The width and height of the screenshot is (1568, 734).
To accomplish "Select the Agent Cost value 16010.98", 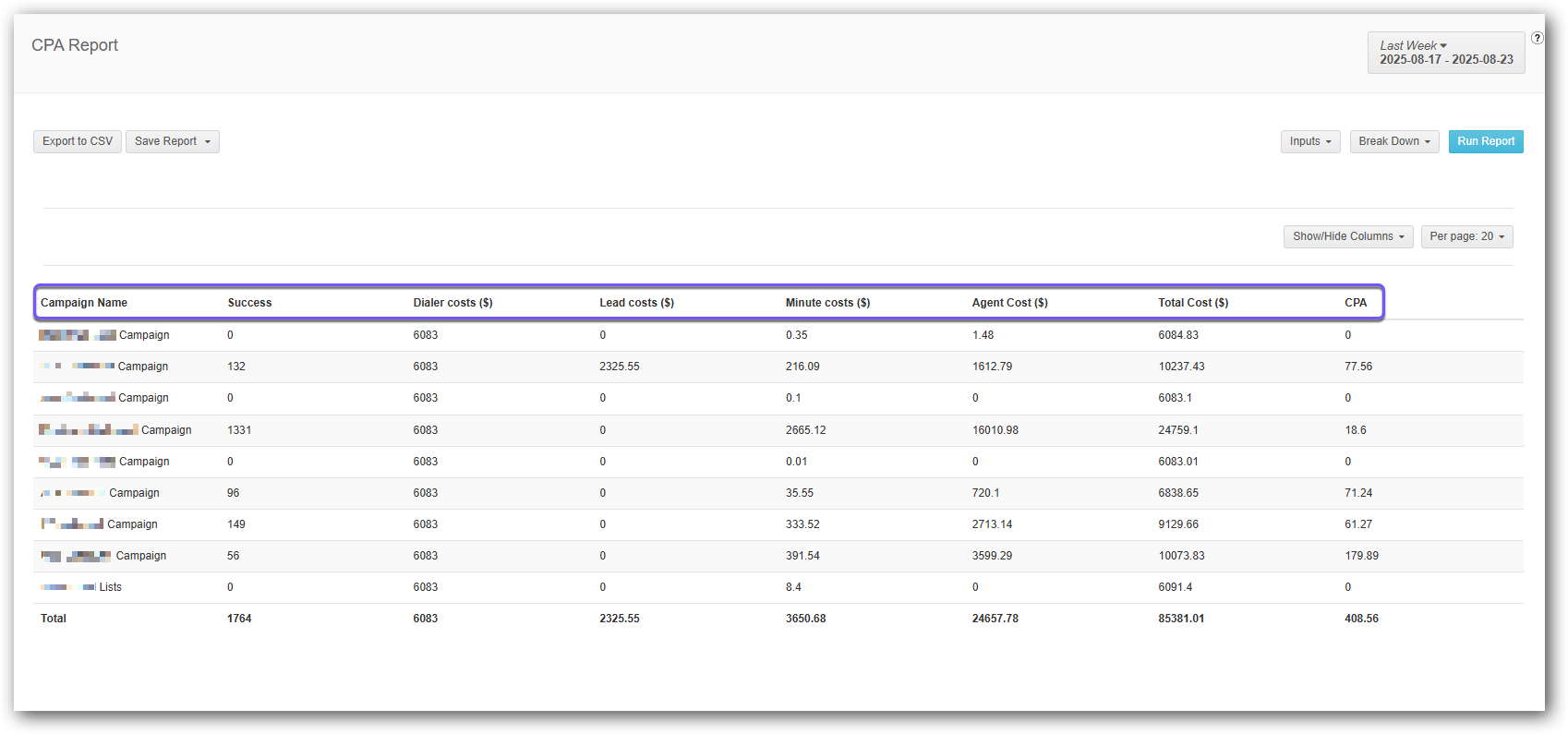I will pyautogui.click(x=995, y=430).
